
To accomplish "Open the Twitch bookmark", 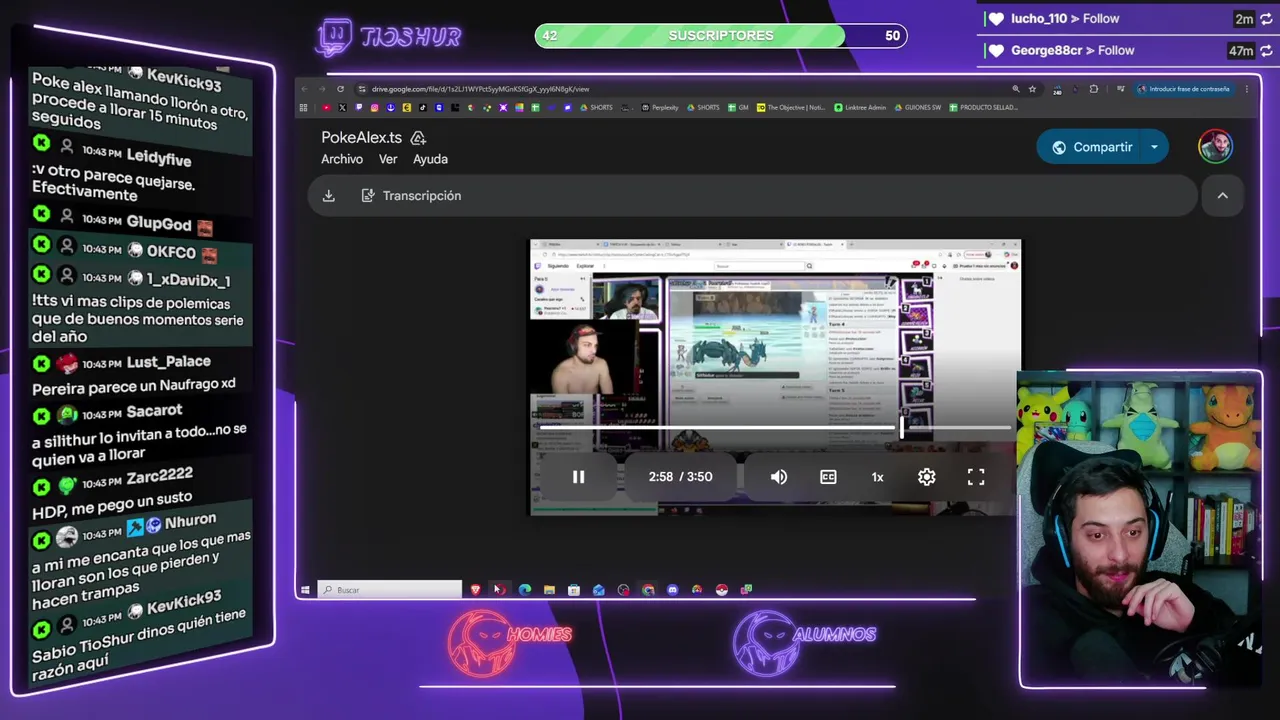I will pos(359,107).
